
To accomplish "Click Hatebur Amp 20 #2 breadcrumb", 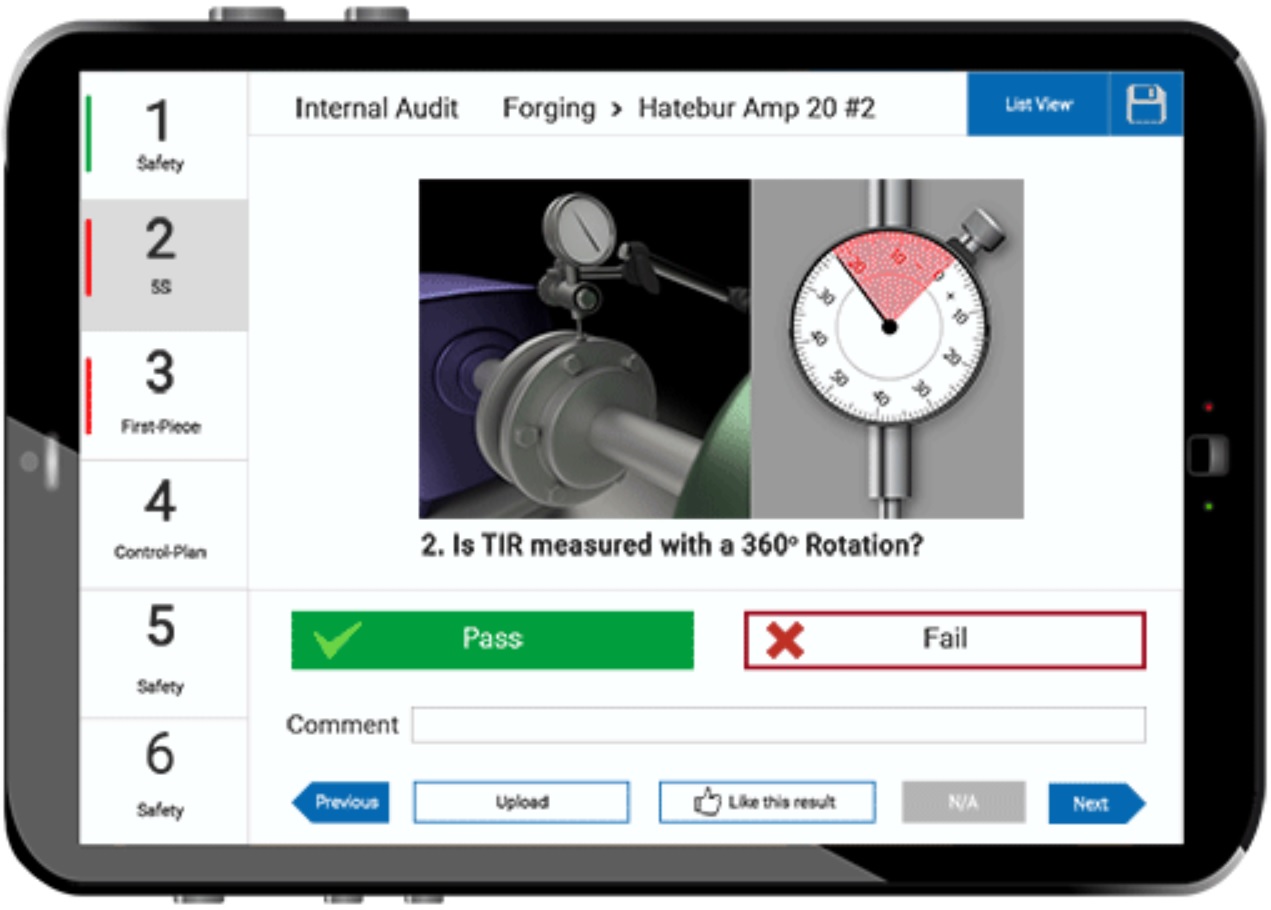I will [757, 108].
